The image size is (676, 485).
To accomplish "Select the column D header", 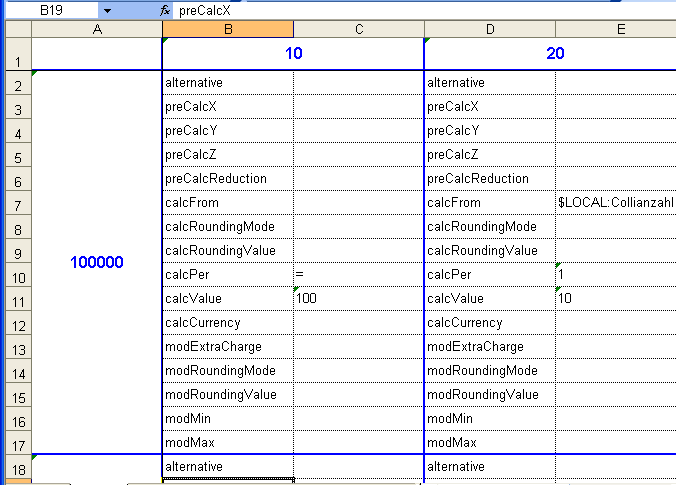I will [490, 29].
